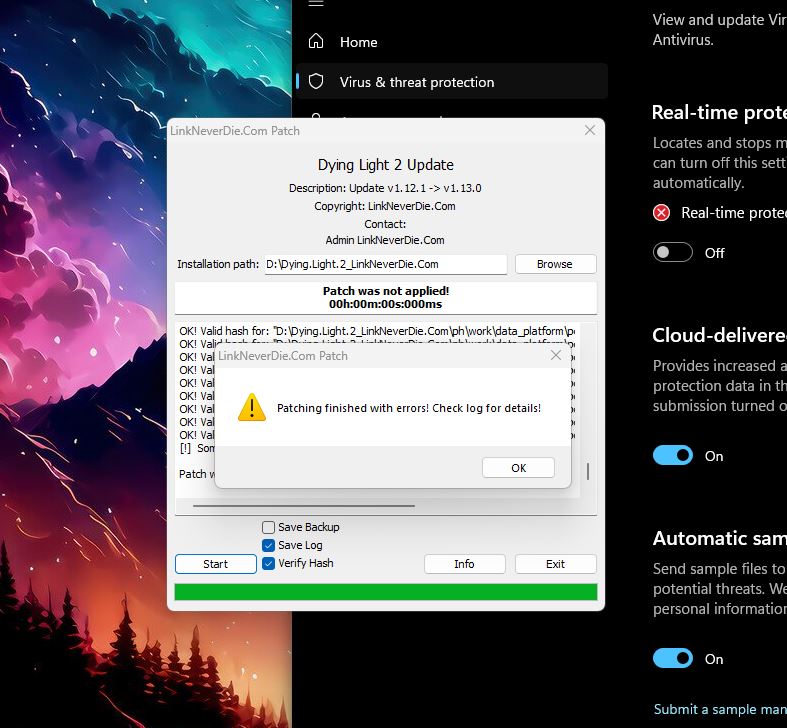
Task: Click the Home icon in sidebar
Action: click(316, 42)
